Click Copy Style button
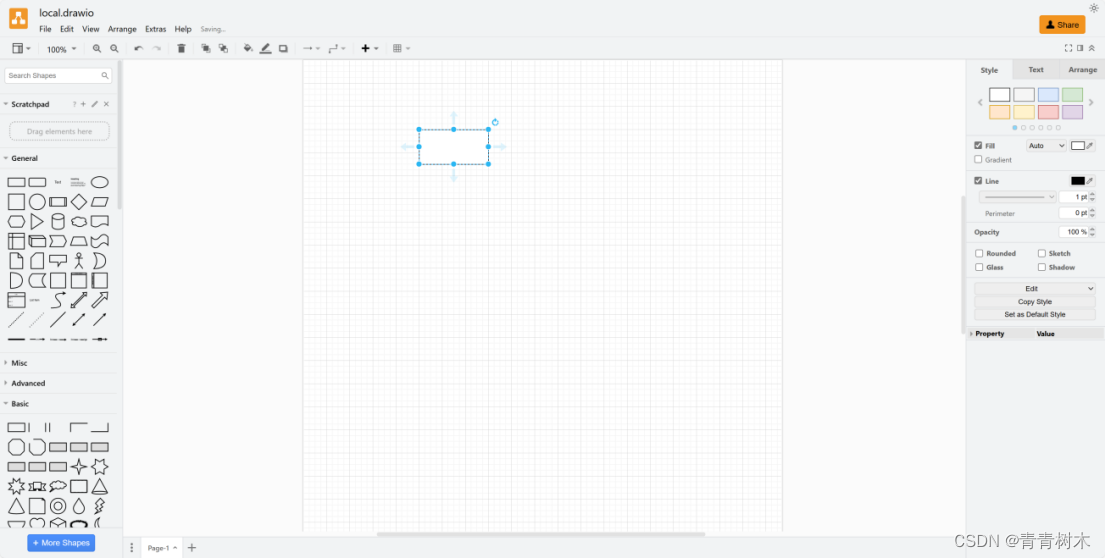 (1035, 302)
